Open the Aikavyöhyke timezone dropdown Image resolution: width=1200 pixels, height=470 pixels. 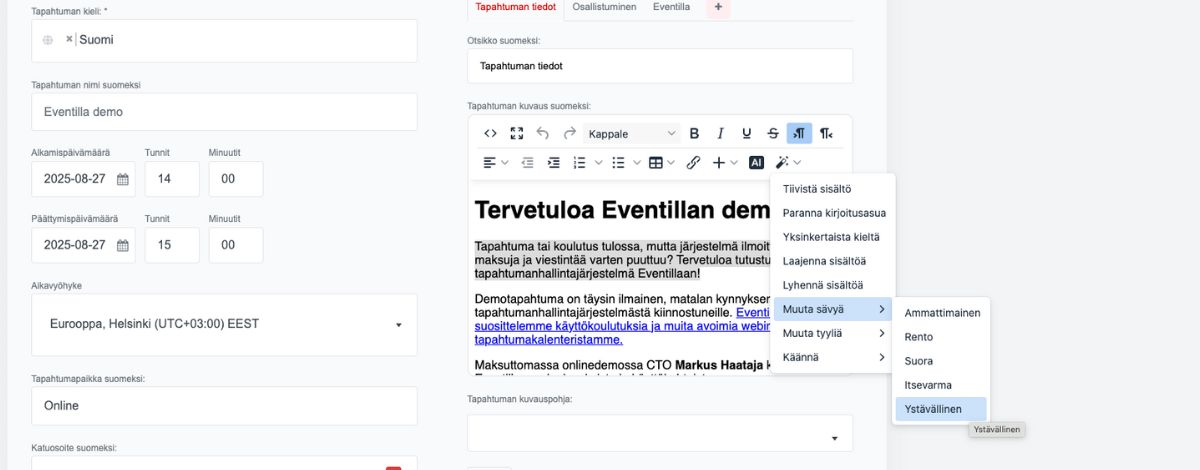click(x=224, y=324)
